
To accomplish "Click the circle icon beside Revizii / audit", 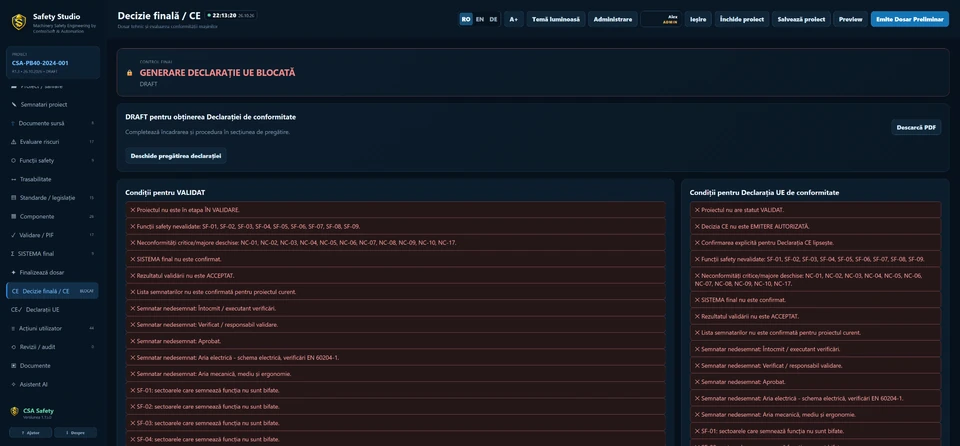I will coord(13,347).
